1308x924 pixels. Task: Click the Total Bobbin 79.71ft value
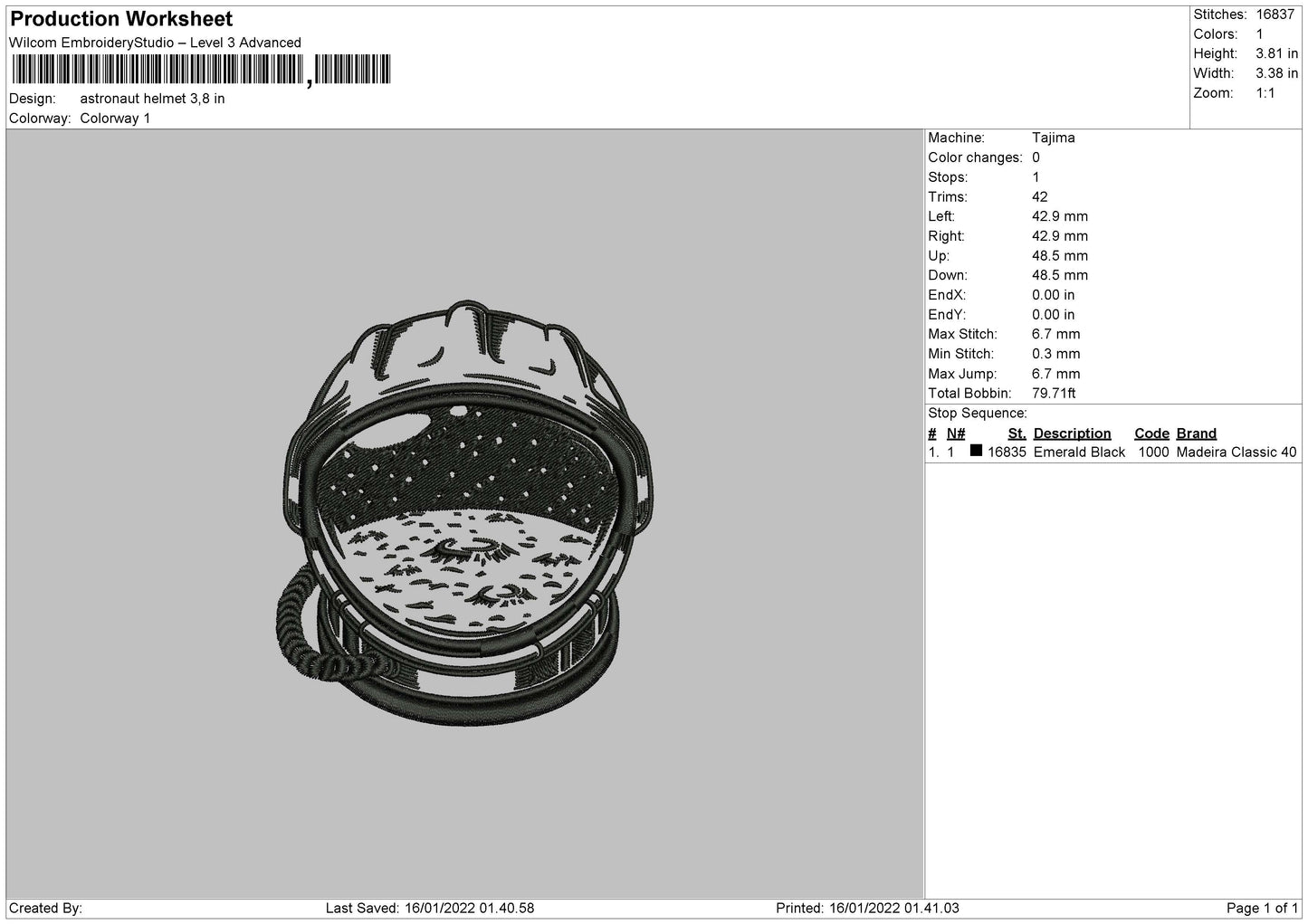[x=1054, y=394]
